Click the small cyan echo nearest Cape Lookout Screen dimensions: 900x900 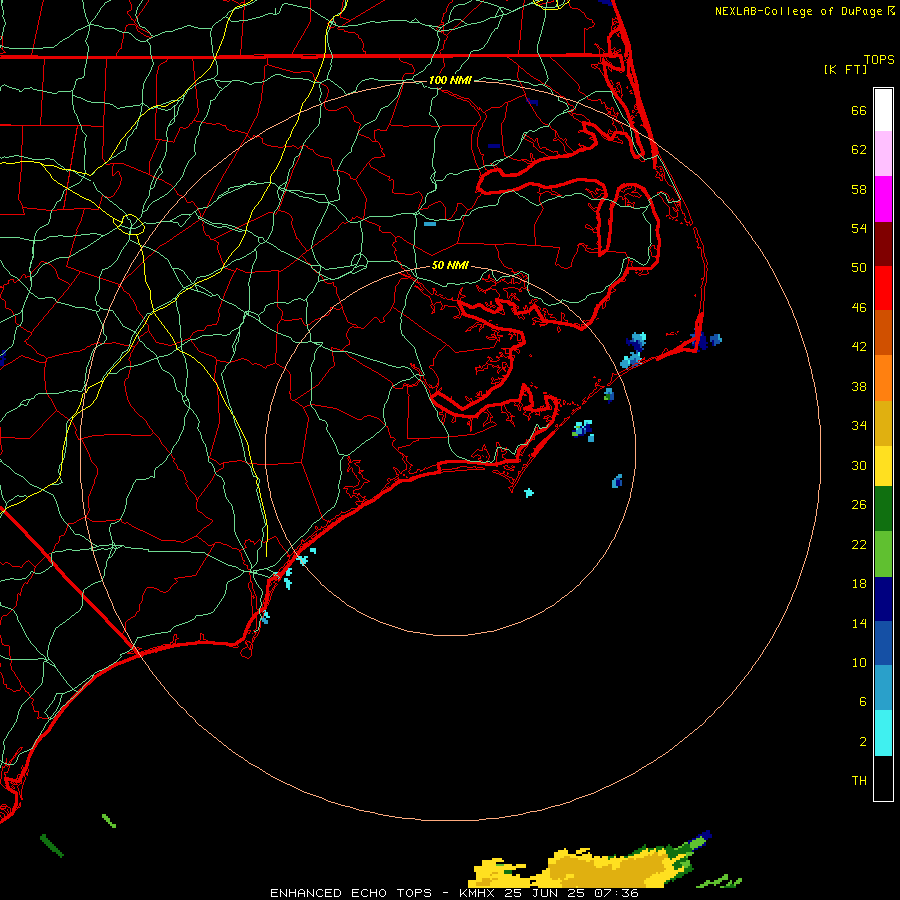529,492
